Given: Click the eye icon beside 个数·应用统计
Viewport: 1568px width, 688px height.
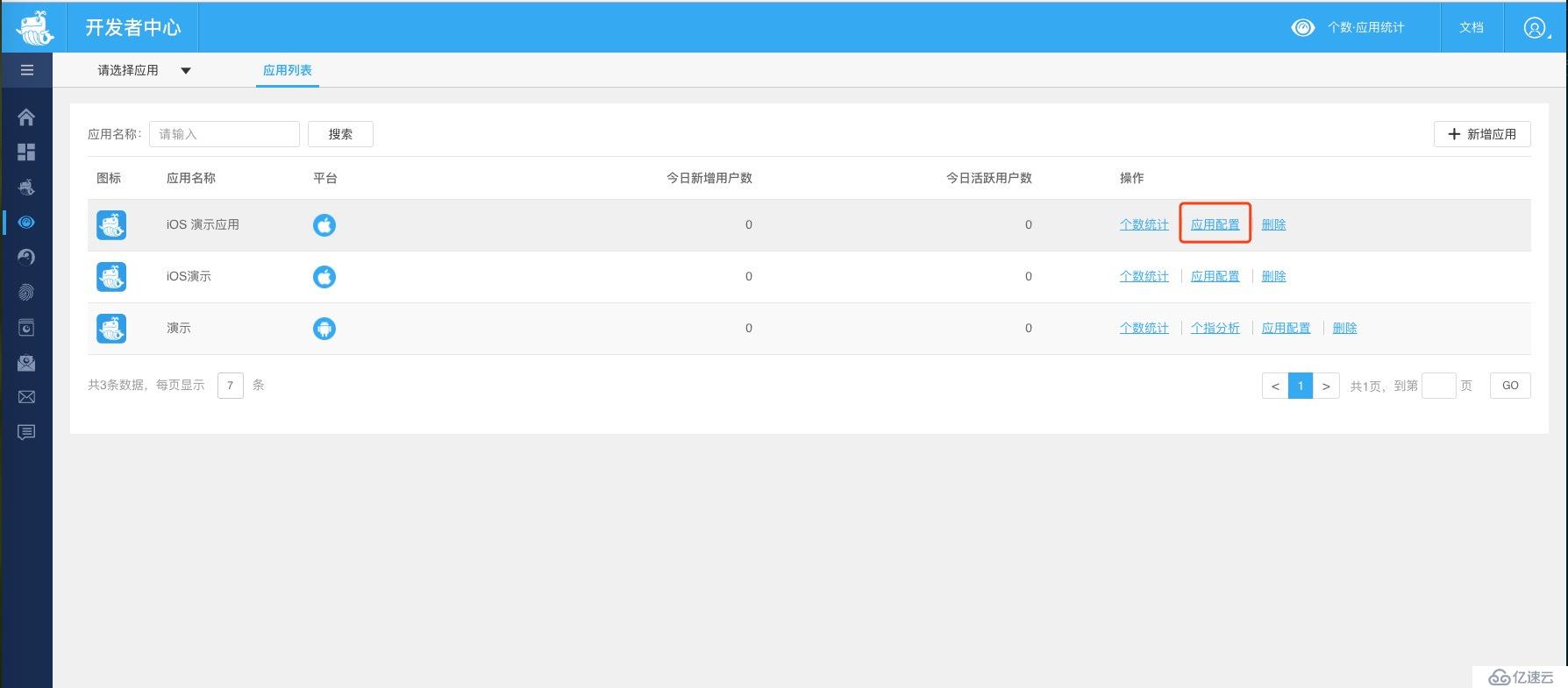Looking at the screenshot, I should [x=1303, y=28].
